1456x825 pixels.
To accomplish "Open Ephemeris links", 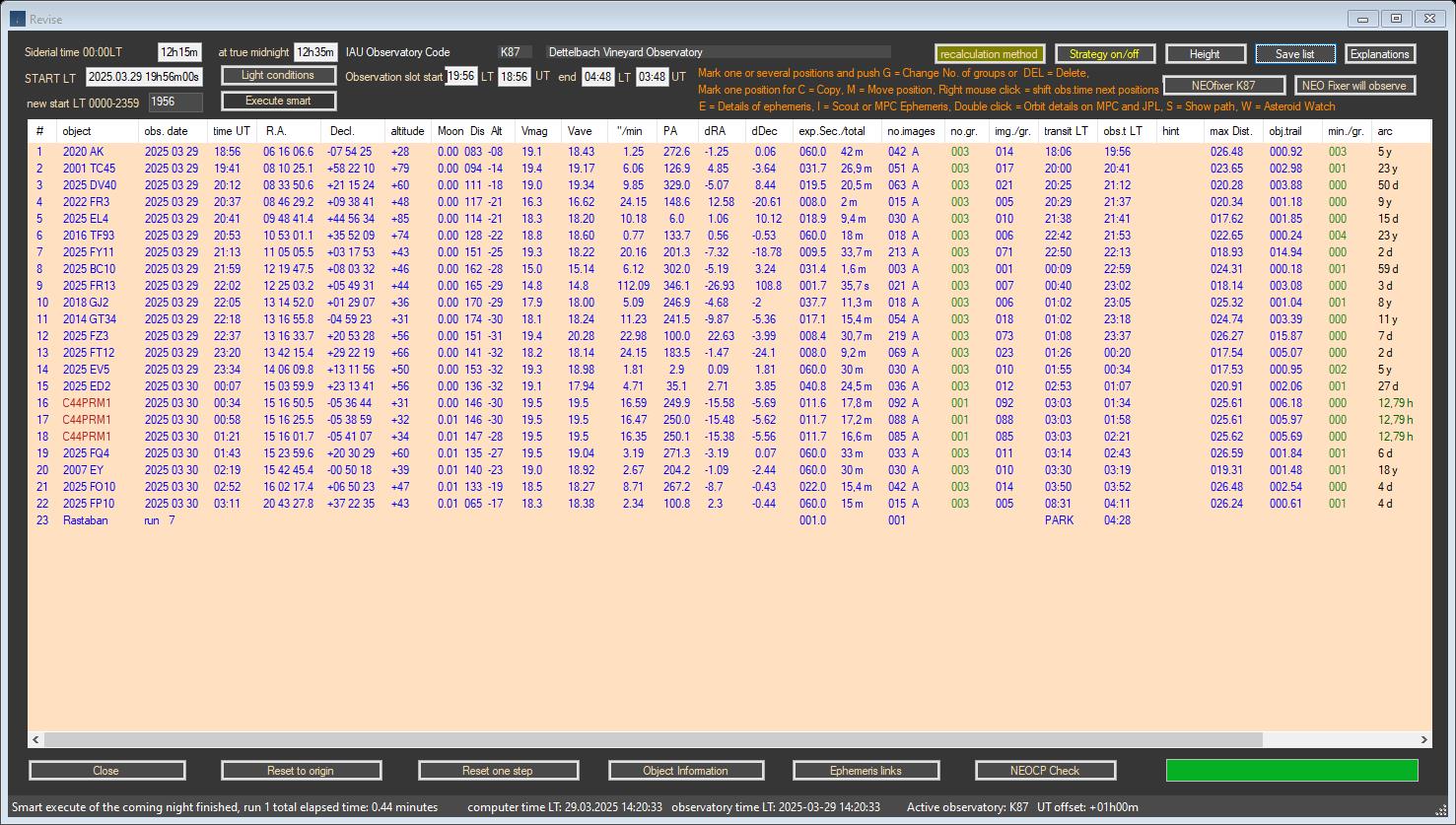I will (x=866, y=771).
